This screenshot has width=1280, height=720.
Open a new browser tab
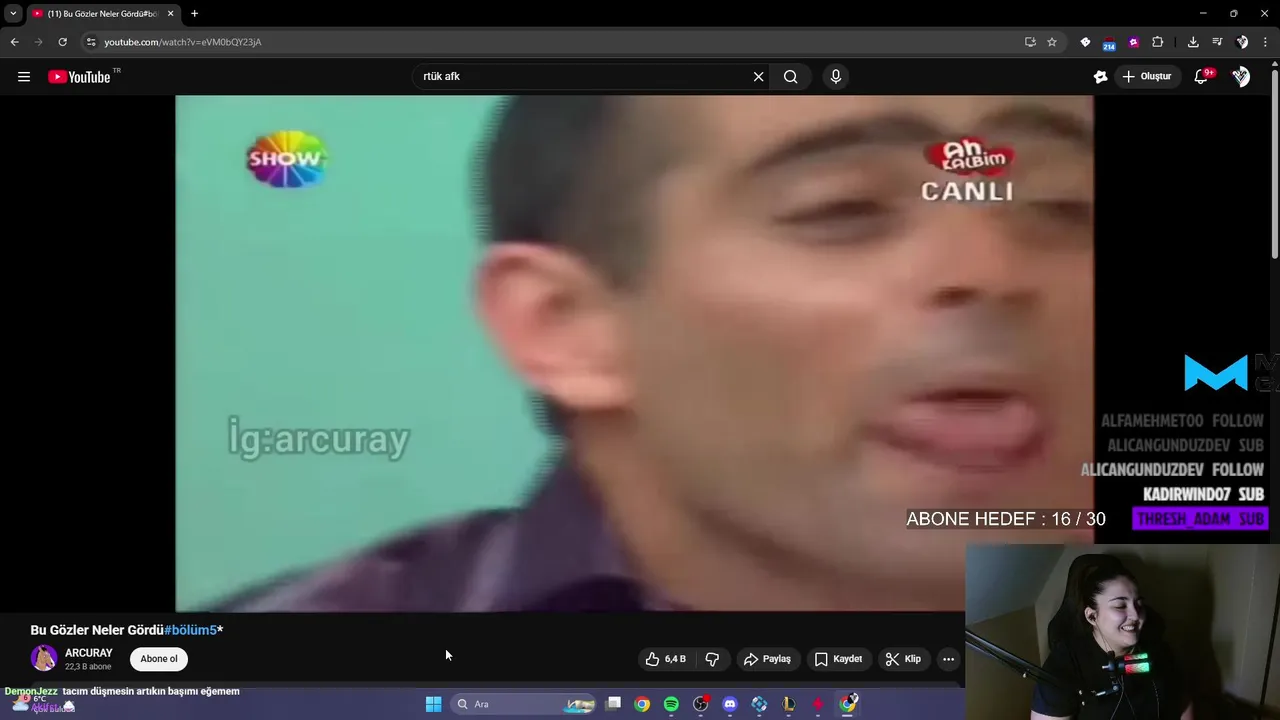coord(194,14)
